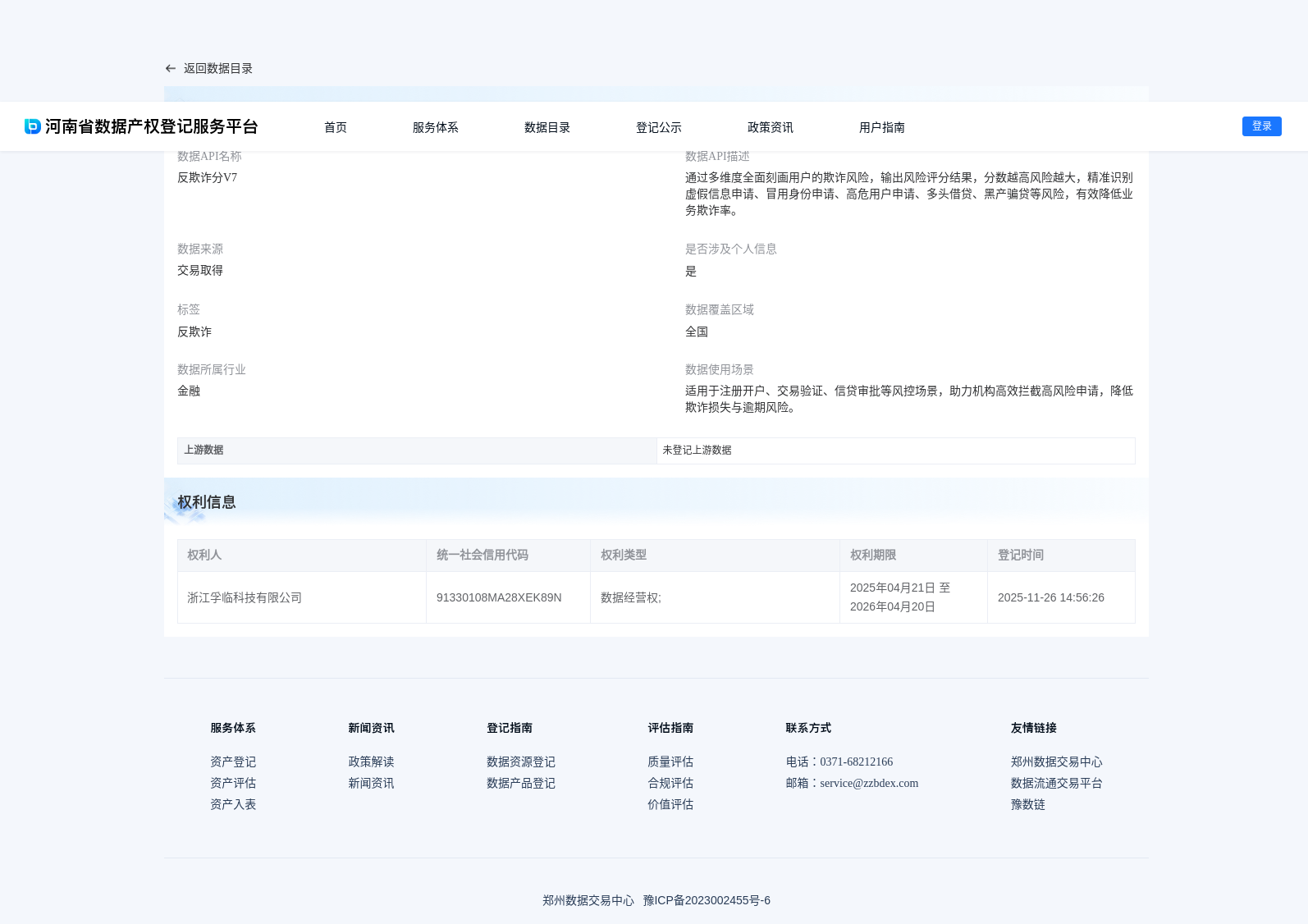Click email service@zzbdex.com
The image size is (1308, 924).
coord(869,784)
